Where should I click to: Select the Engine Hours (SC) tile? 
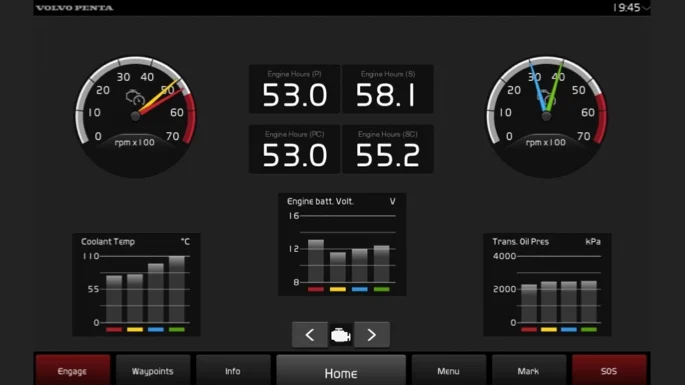[x=388, y=149]
